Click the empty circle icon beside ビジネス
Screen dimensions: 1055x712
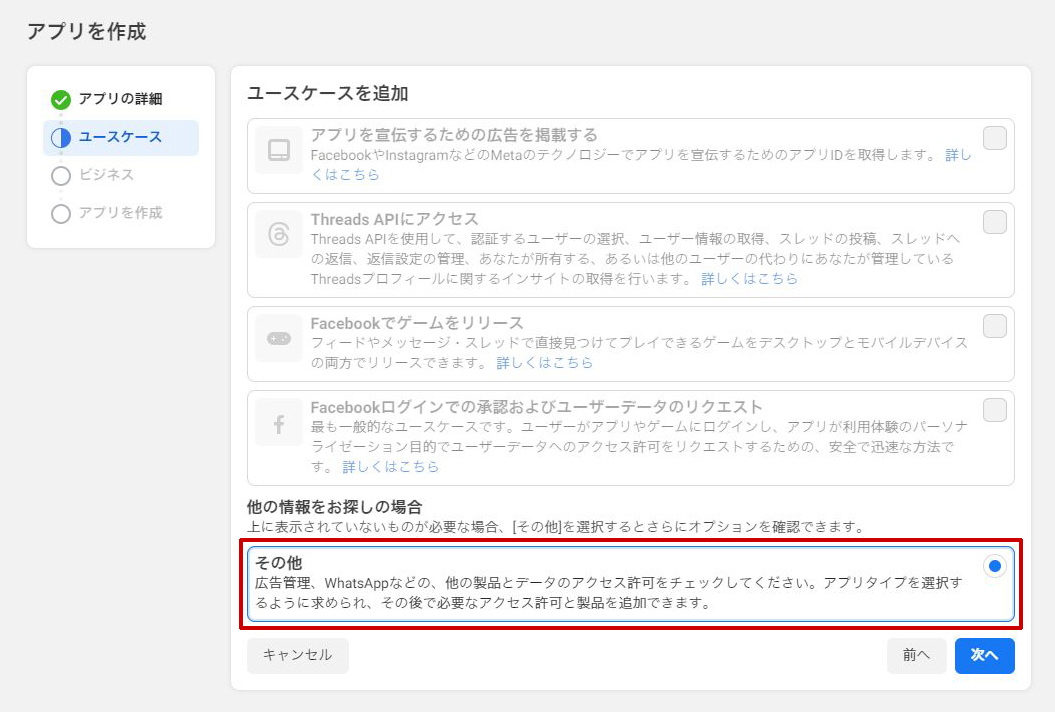[61, 176]
